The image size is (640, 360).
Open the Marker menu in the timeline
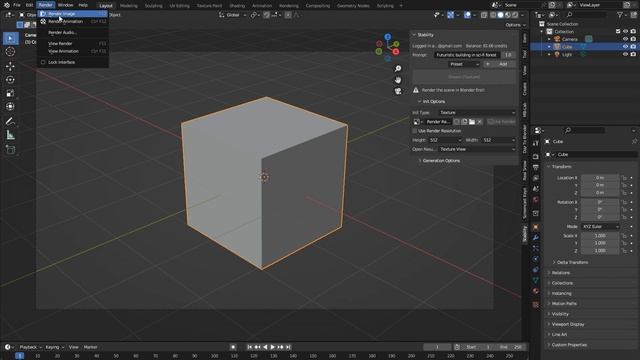(x=91, y=347)
